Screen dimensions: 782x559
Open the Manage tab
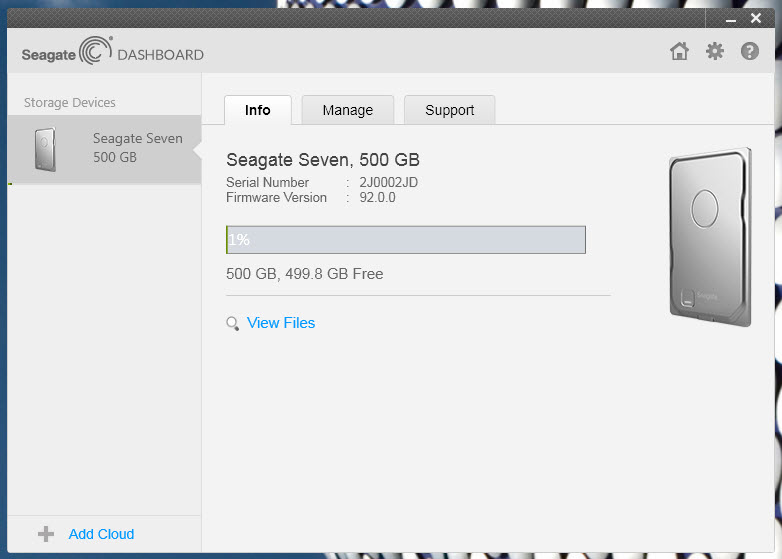pos(348,110)
